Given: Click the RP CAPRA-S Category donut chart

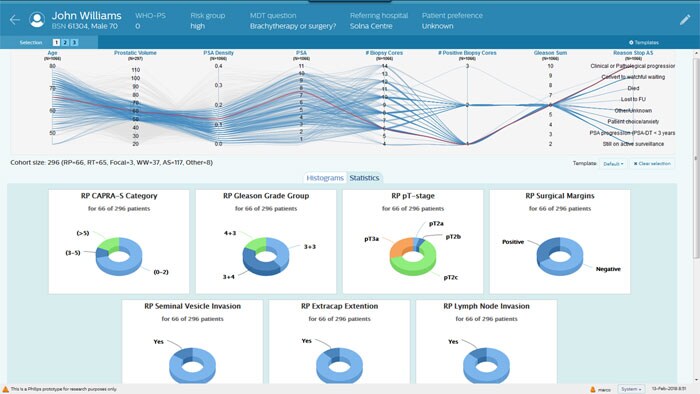Looking at the screenshot, I should (119, 257).
